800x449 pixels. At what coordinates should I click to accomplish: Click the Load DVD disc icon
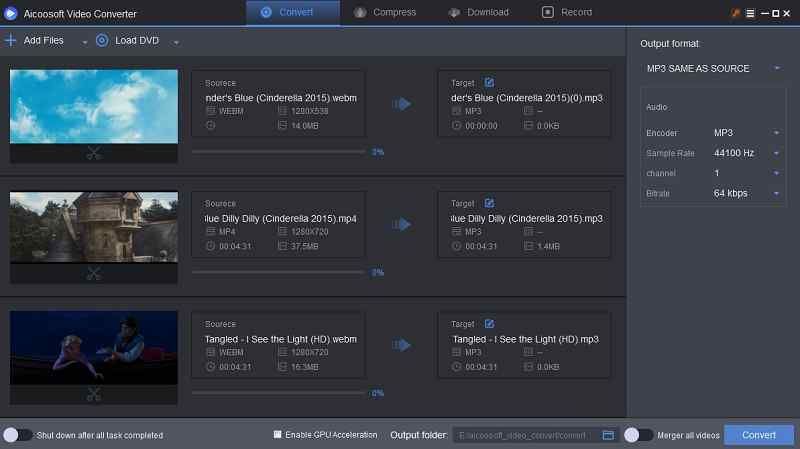102,40
